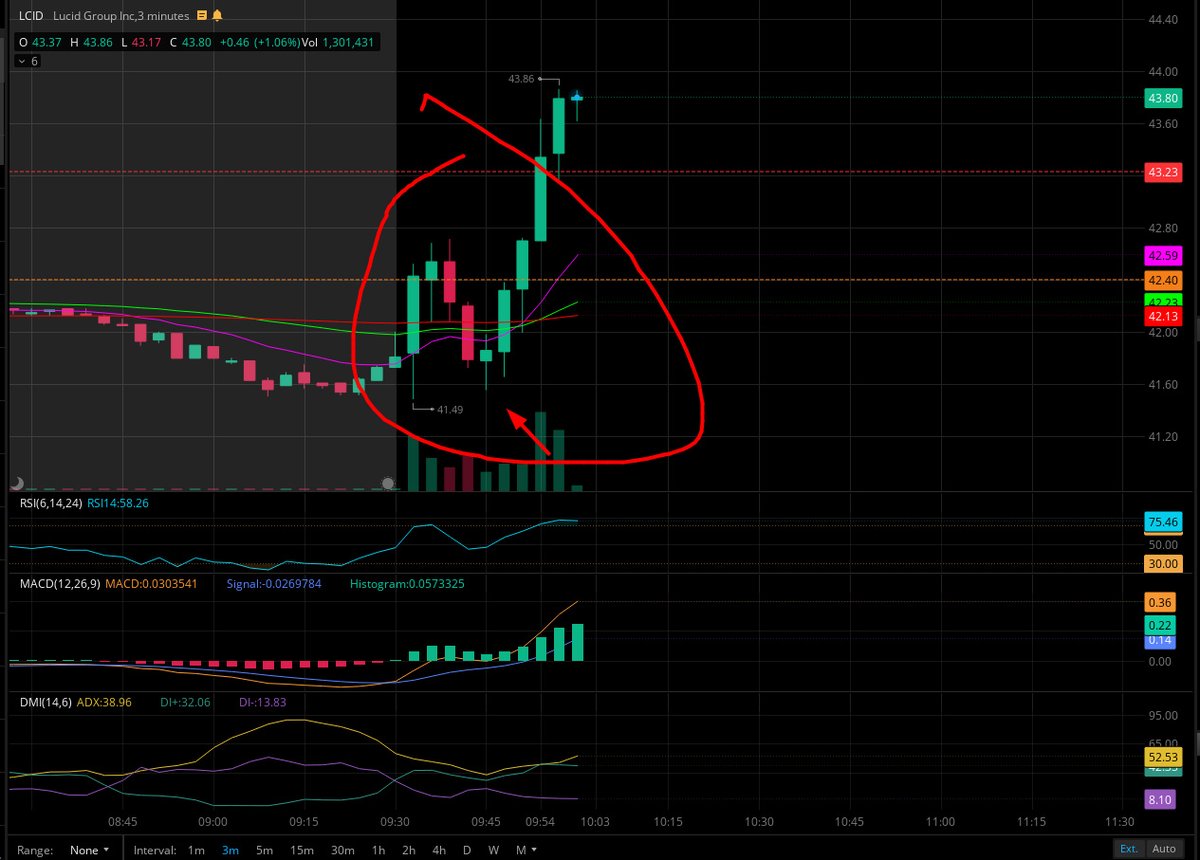Click the Lucid Group Inc, 3 minutes title
This screenshot has width=1200, height=860.
click(x=121, y=16)
